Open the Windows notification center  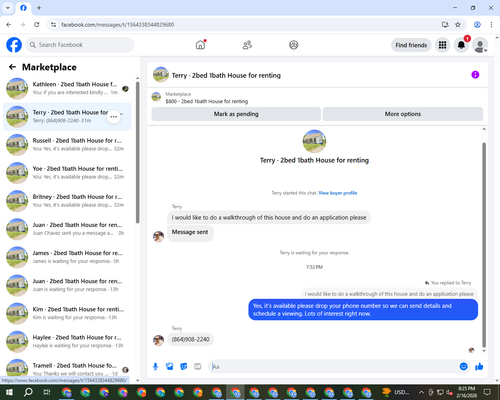487,392
